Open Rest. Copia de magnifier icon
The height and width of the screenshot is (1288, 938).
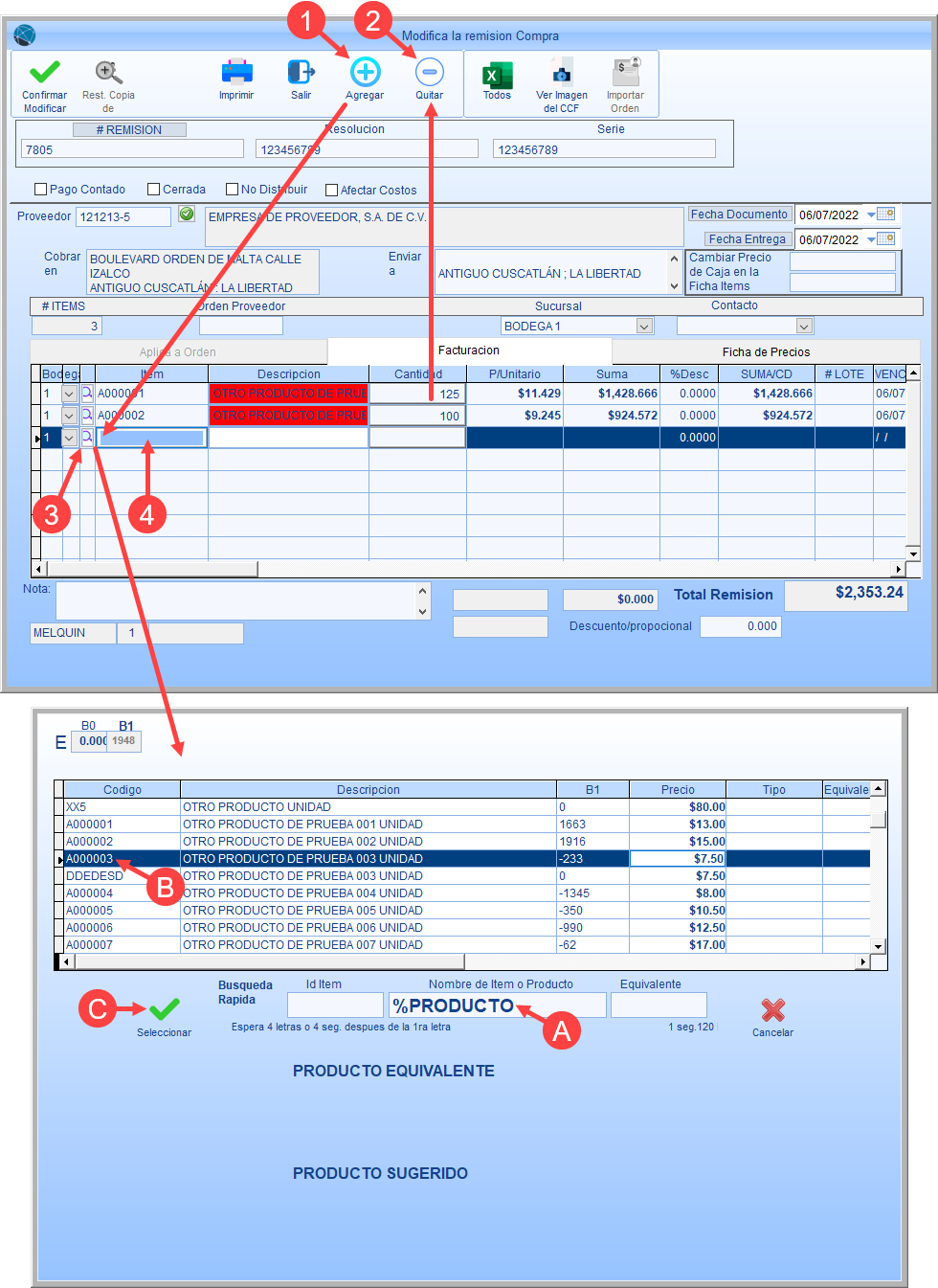108,72
